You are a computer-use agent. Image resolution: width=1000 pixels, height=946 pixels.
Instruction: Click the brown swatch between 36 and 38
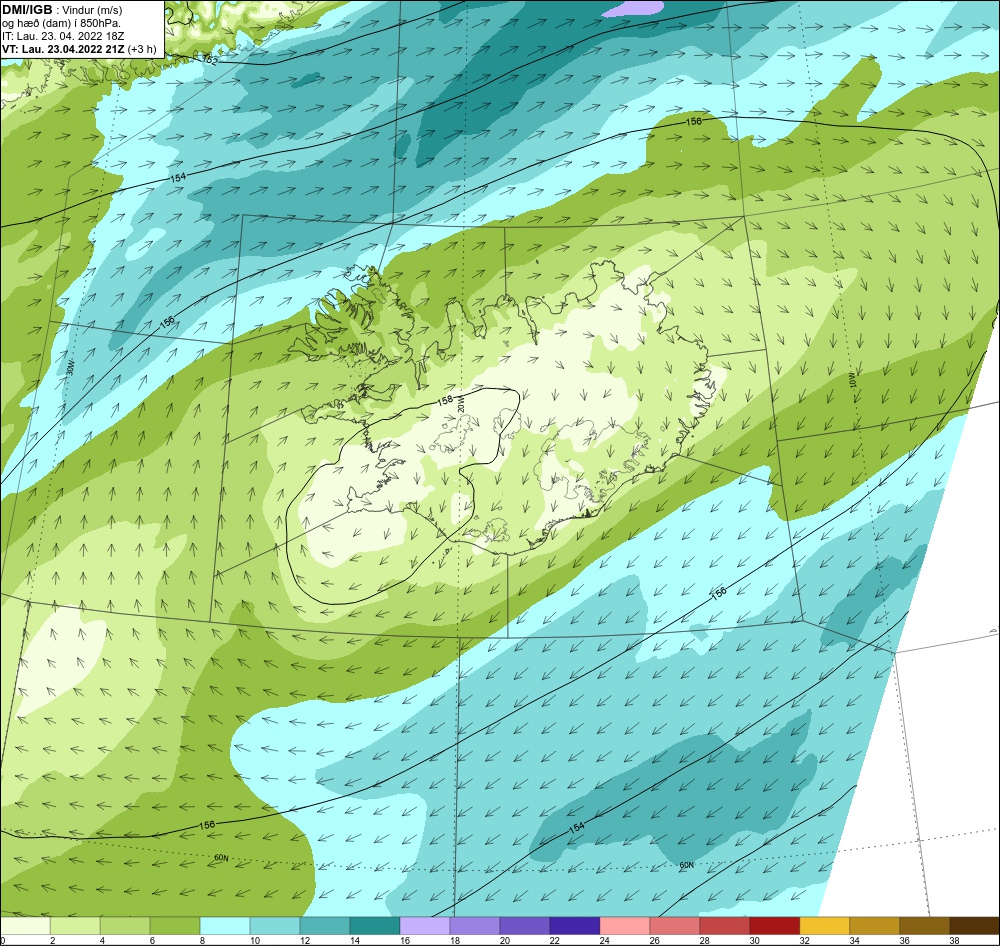tap(924, 926)
